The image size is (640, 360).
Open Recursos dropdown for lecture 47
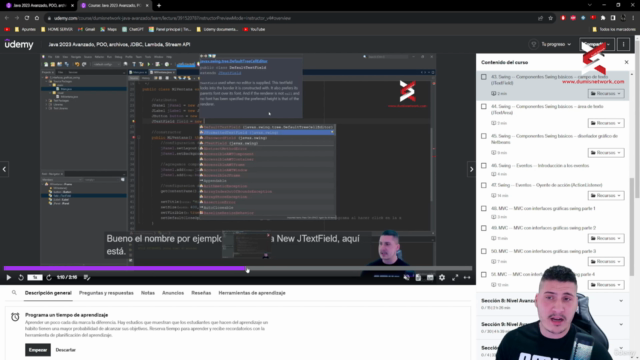606,196
